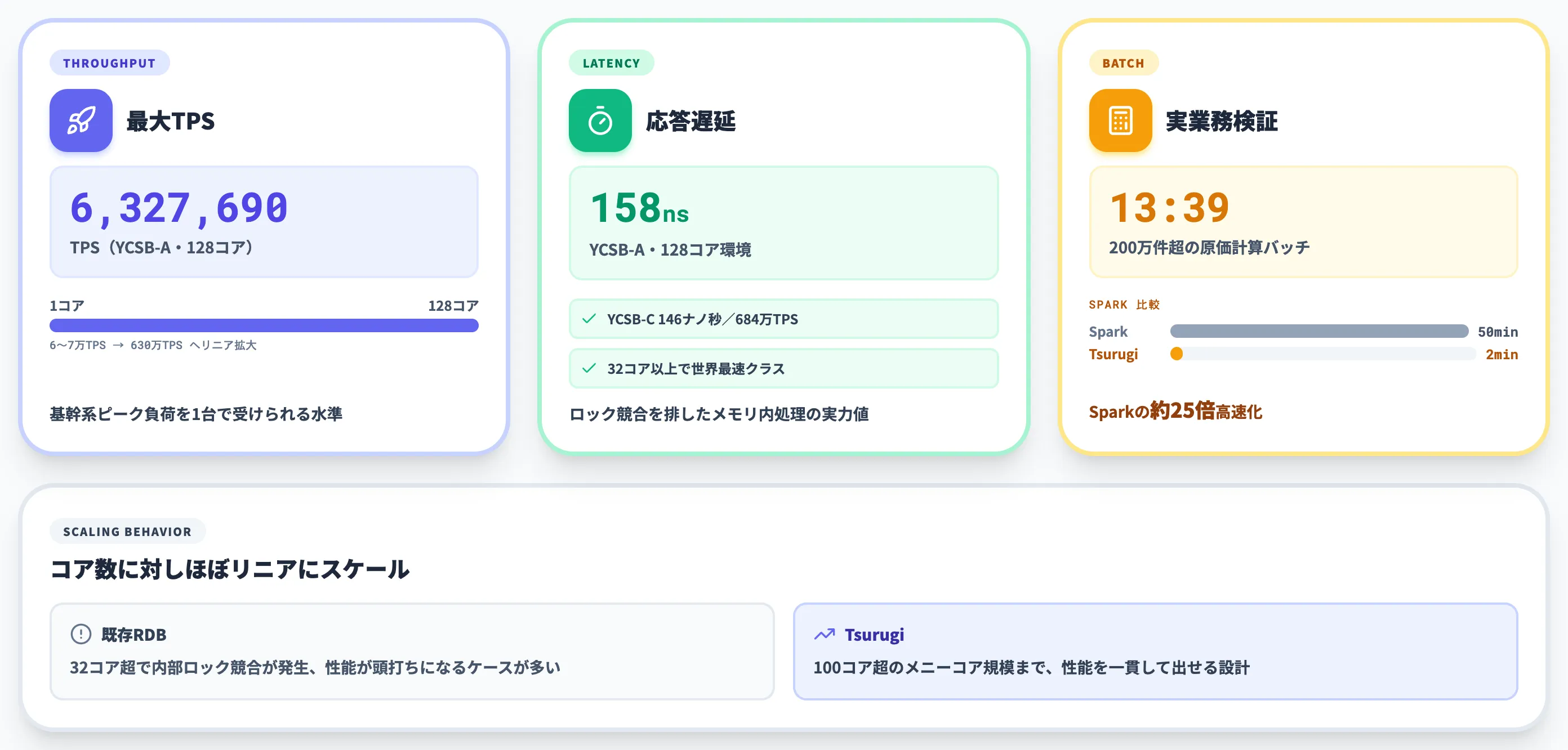Click the gray Spark 50min bar
The image size is (1568, 750).
(x=1319, y=331)
